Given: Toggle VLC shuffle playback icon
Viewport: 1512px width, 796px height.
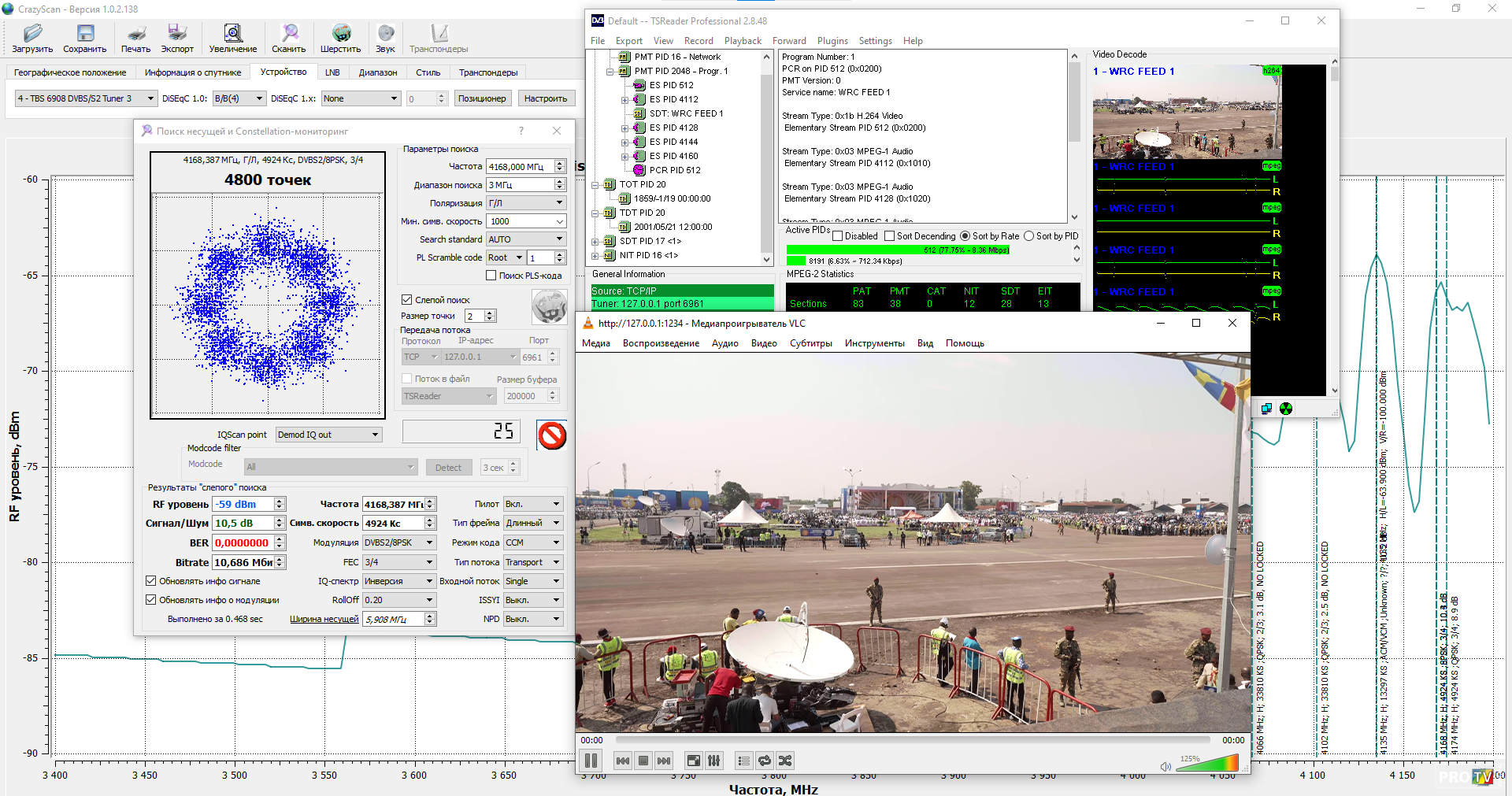Looking at the screenshot, I should [x=785, y=761].
